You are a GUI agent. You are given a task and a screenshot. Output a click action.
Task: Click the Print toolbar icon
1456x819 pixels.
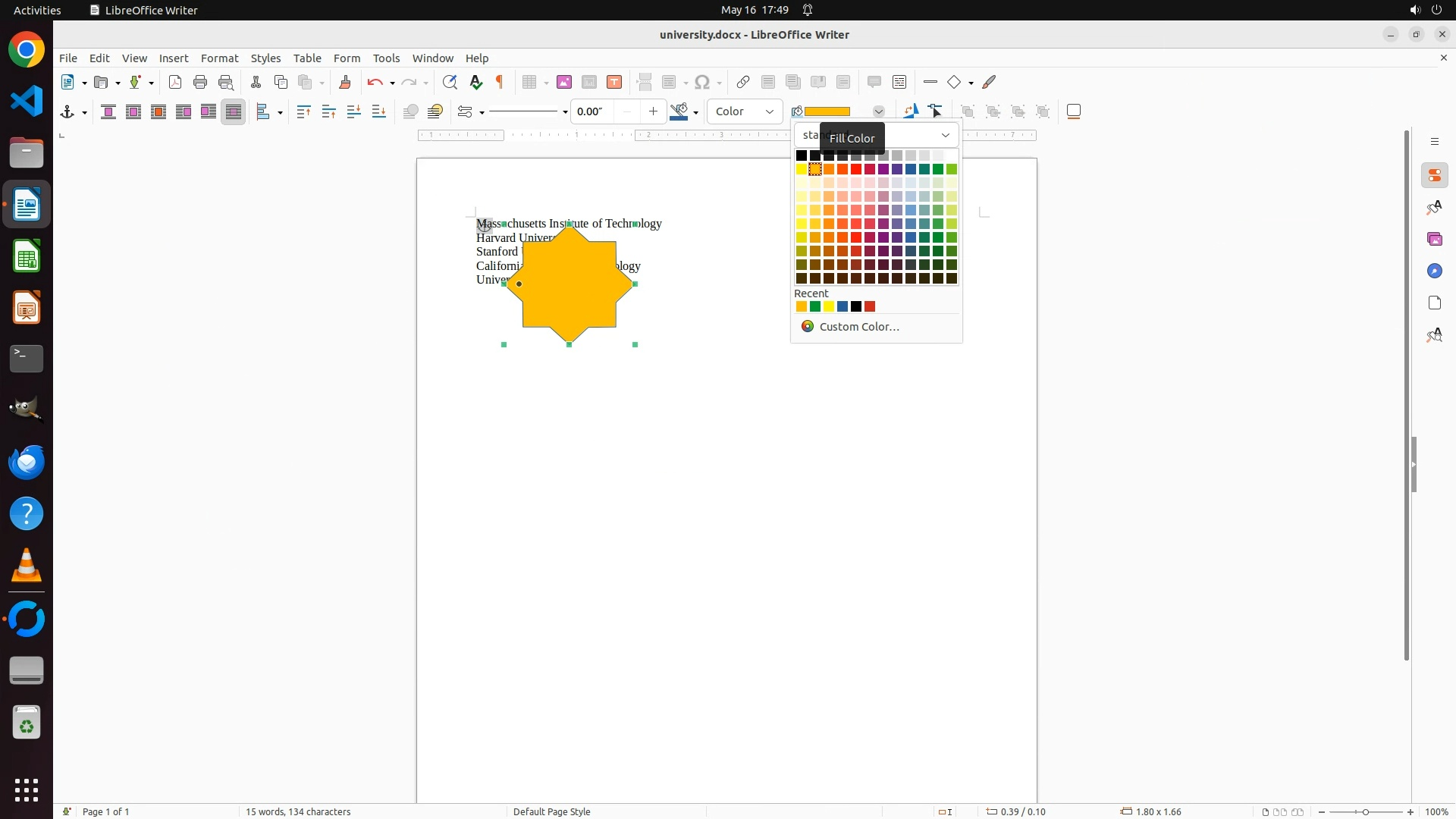click(x=200, y=82)
